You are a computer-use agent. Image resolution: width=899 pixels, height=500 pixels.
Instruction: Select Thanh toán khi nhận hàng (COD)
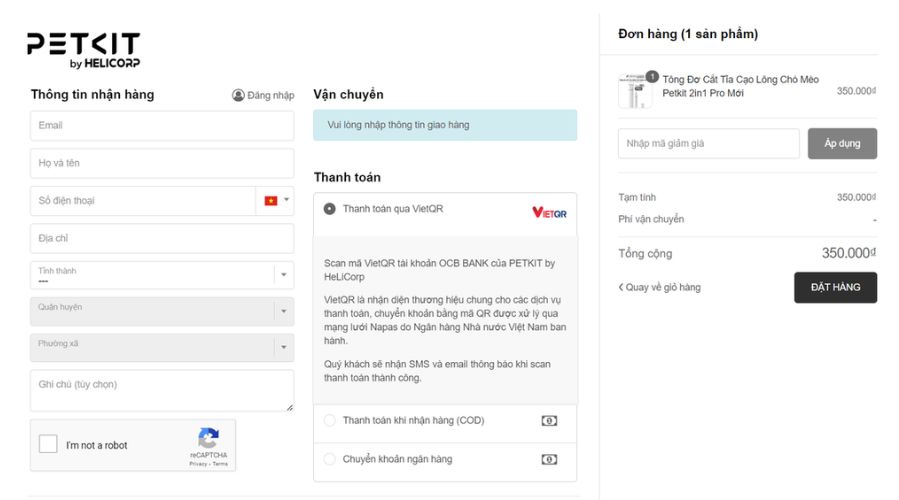click(330, 421)
